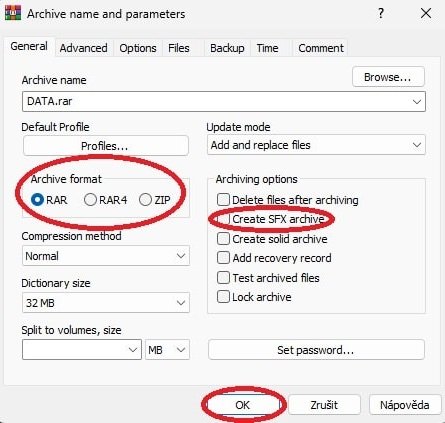Enable Delete files after archiving
This screenshot has width=445, height=423.
tap(223, 200)
